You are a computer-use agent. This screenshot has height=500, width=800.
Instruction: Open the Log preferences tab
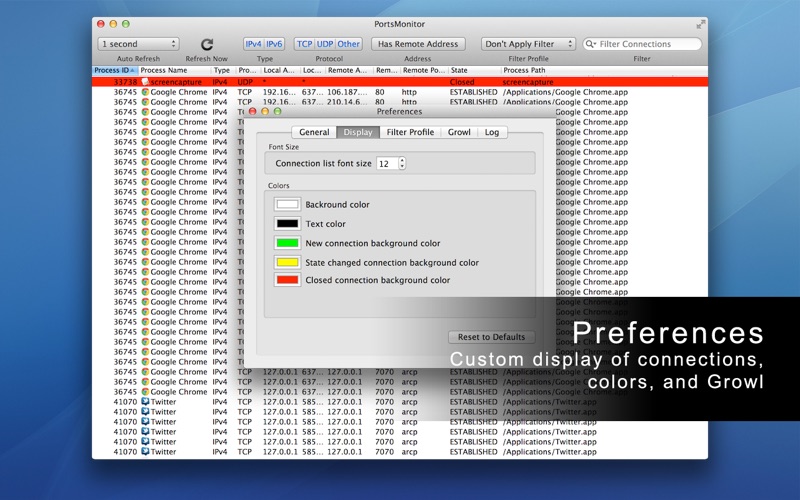coord(492,132)
